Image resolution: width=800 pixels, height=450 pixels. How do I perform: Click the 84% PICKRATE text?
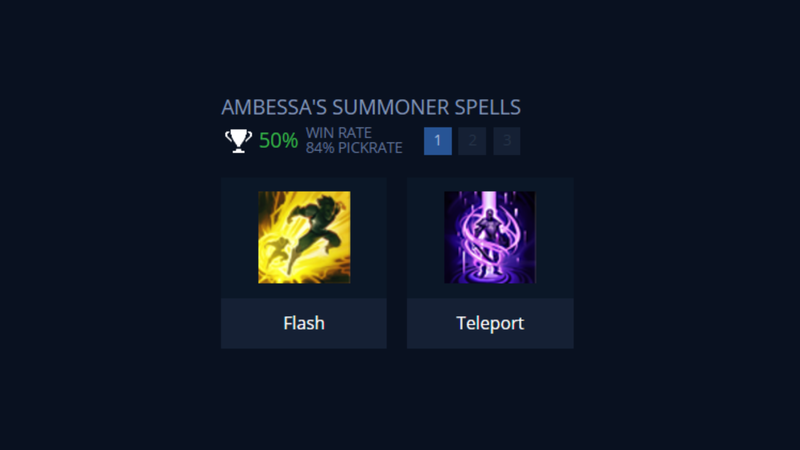[x=354, y=148]
